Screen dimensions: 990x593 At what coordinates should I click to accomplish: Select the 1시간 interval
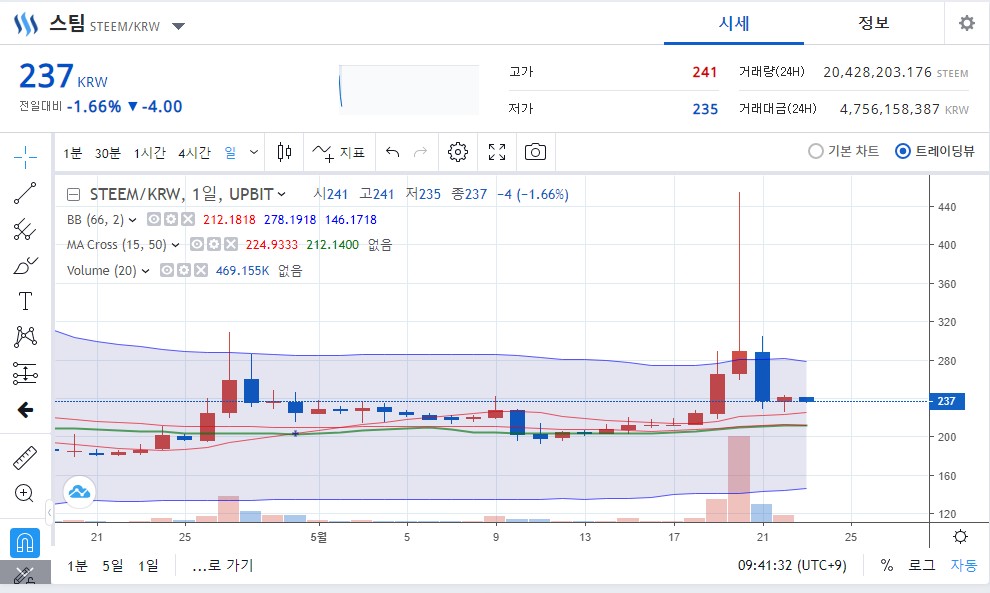[x=150, y=153]
